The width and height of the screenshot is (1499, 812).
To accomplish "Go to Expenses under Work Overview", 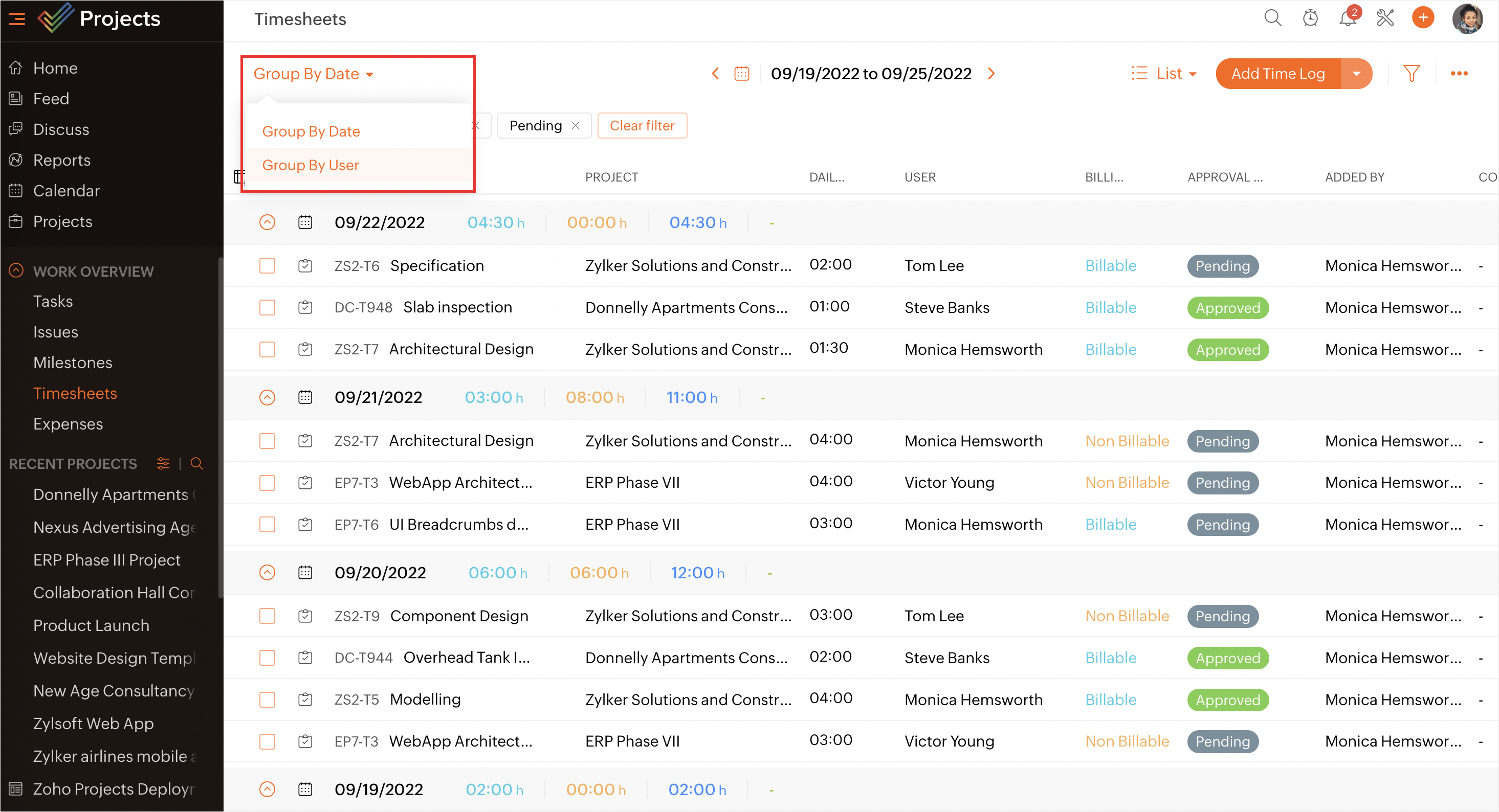I will [68, 424].
